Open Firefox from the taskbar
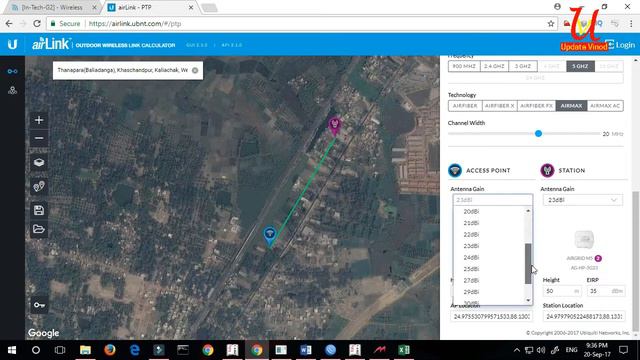The height and width of the screenshot is (360, 640). tap(109, 350)
